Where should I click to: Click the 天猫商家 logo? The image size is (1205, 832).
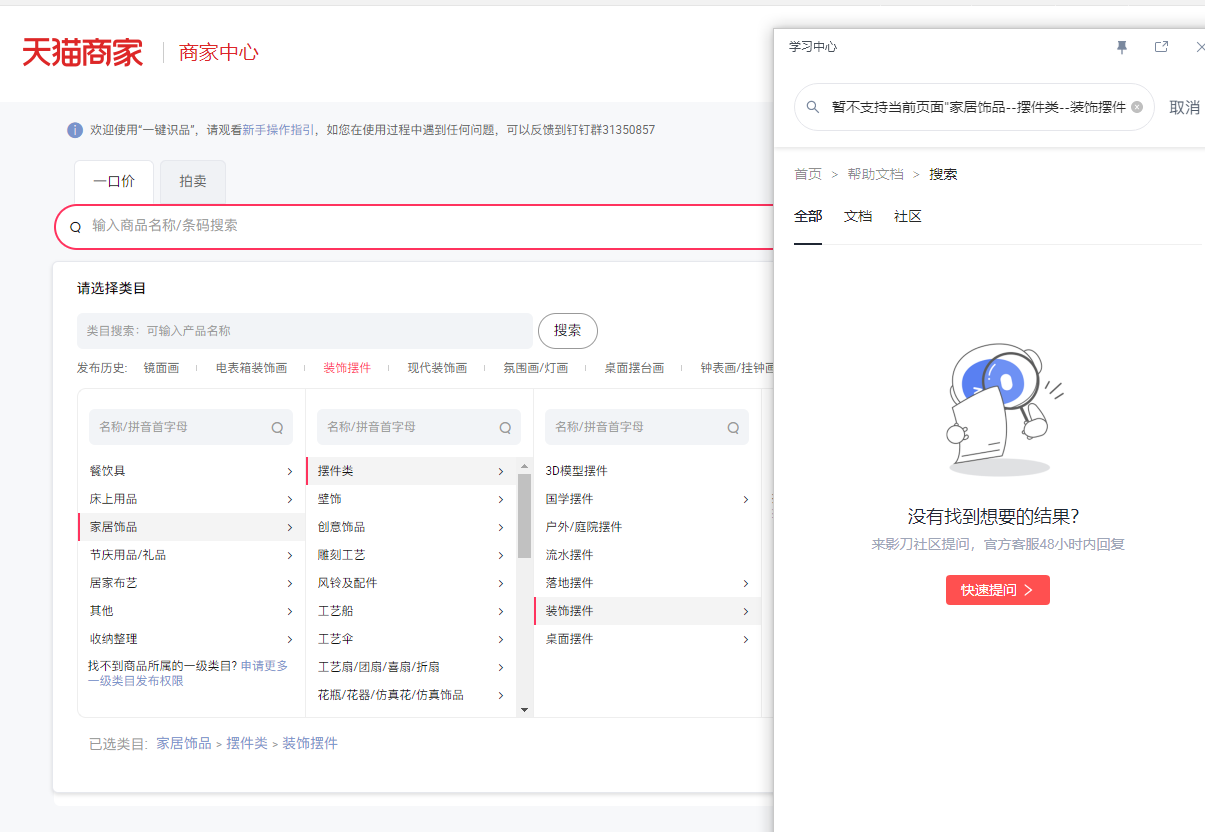83,52
